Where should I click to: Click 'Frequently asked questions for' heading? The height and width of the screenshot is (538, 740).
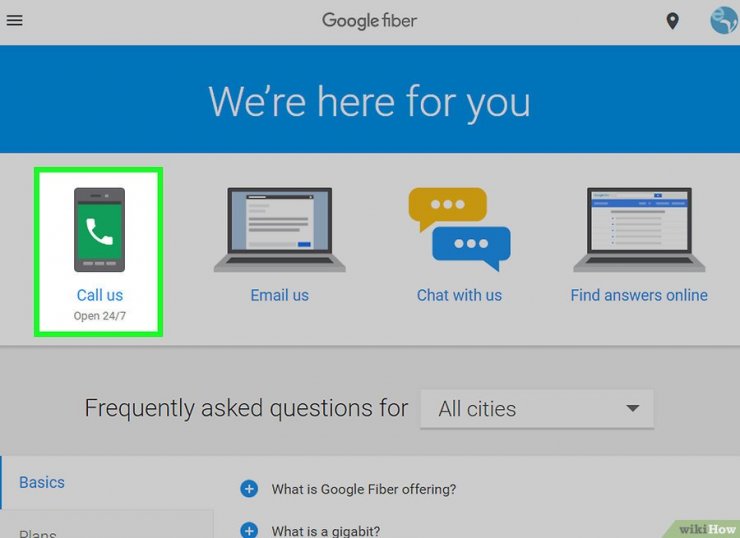tap(246, 408)
